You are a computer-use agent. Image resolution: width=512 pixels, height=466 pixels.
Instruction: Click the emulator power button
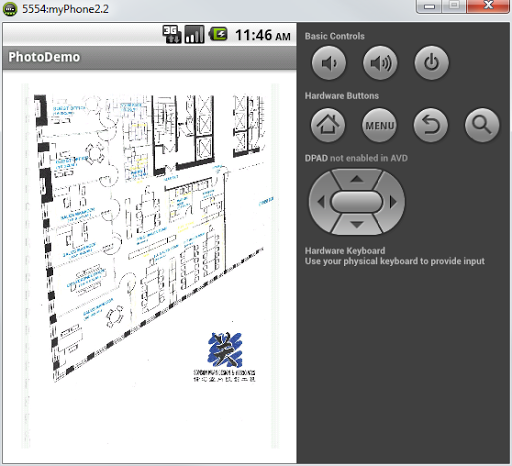pos(431,63)
